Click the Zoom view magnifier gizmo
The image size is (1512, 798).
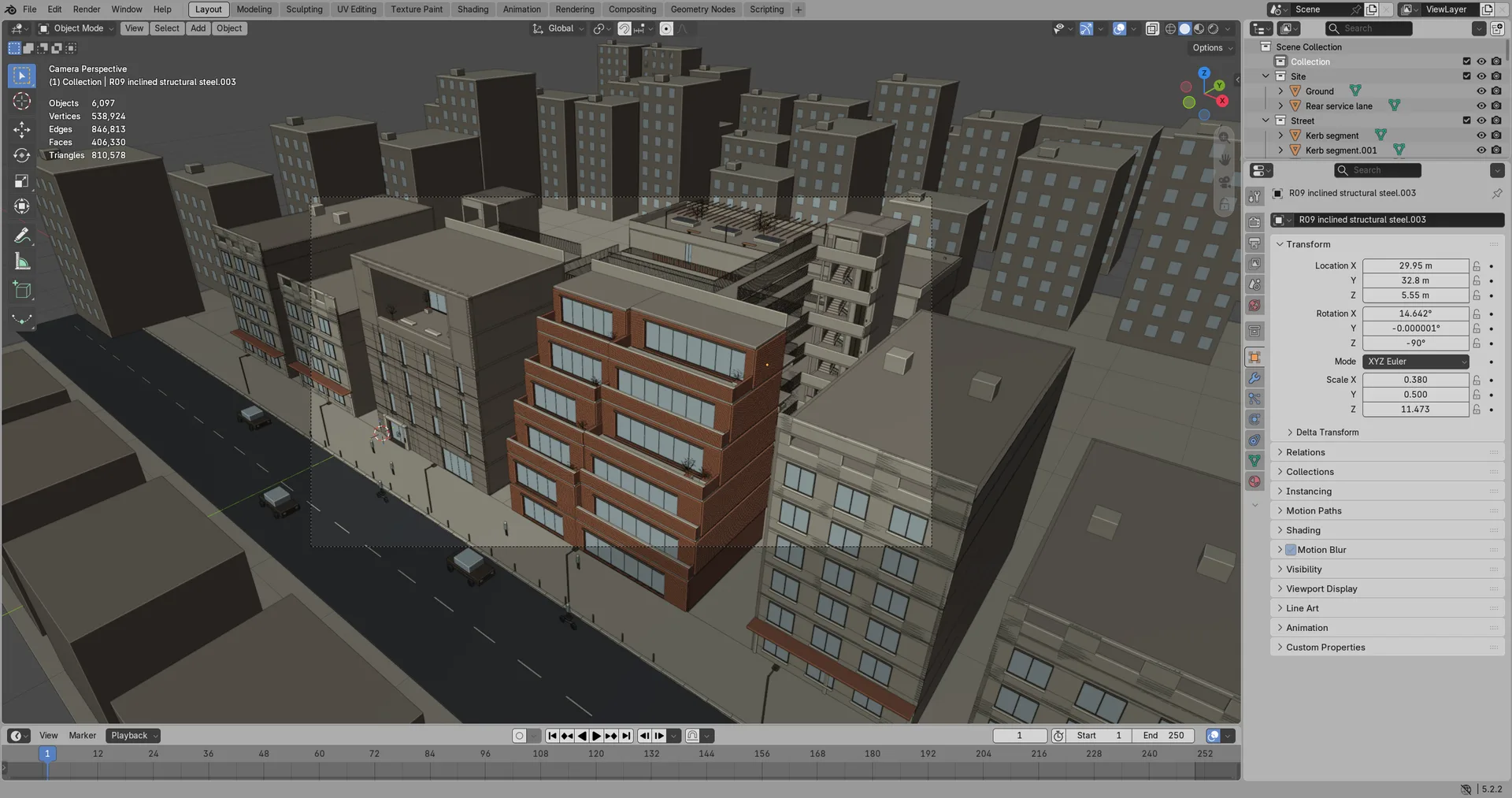click(1224, 137)
